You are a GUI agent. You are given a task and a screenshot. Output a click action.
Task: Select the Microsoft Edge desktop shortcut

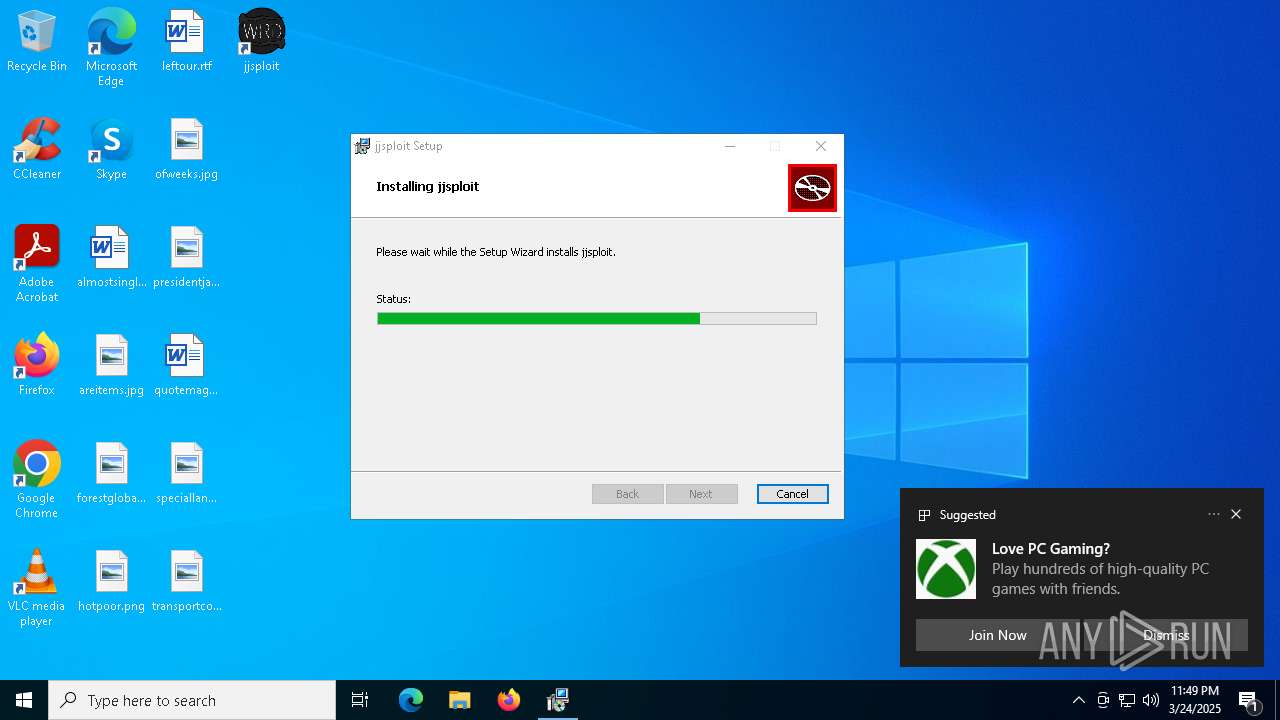[x=111, y=47]
